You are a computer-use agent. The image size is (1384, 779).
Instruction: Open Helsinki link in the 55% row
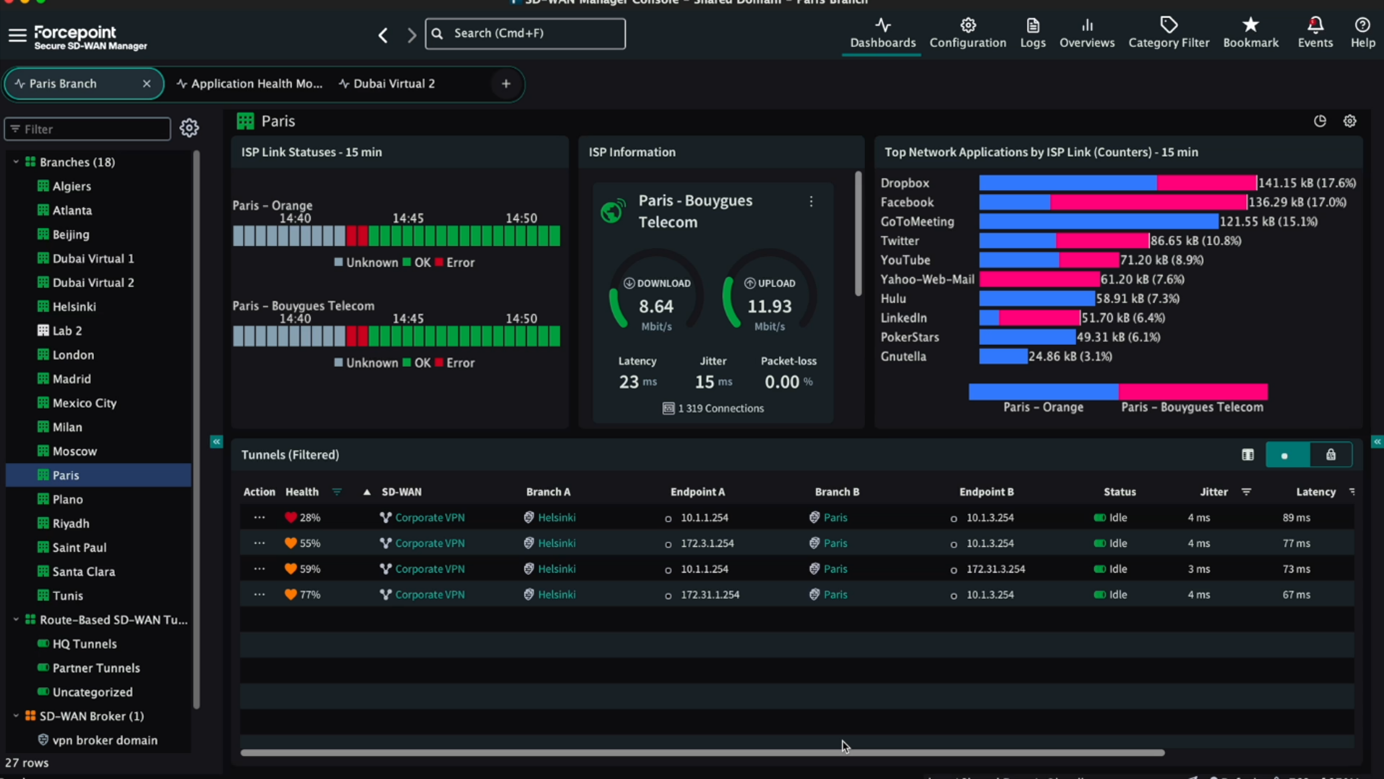click(x=557, y=543)
